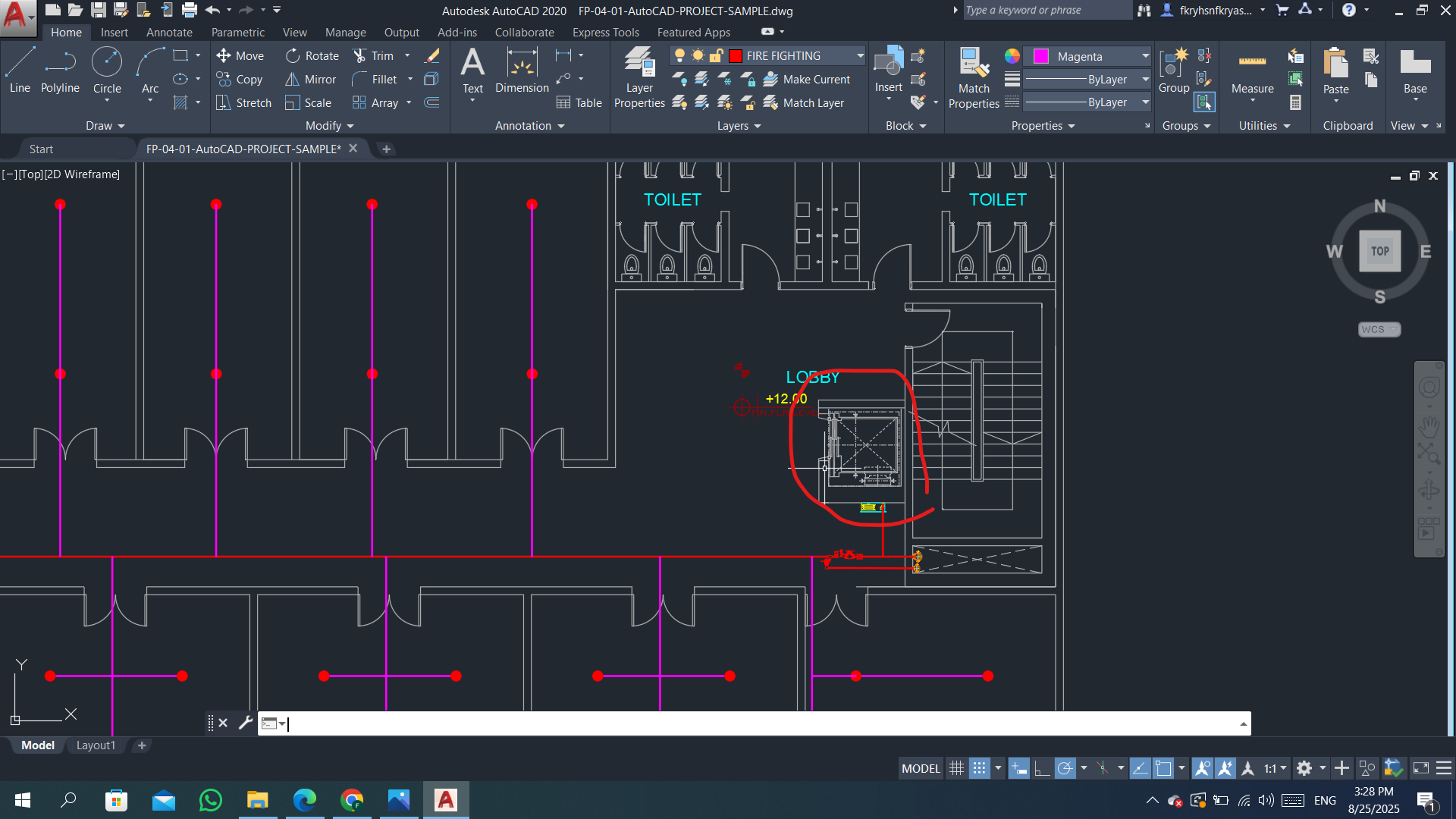Activate the Scale command

(x=308, y=102)
